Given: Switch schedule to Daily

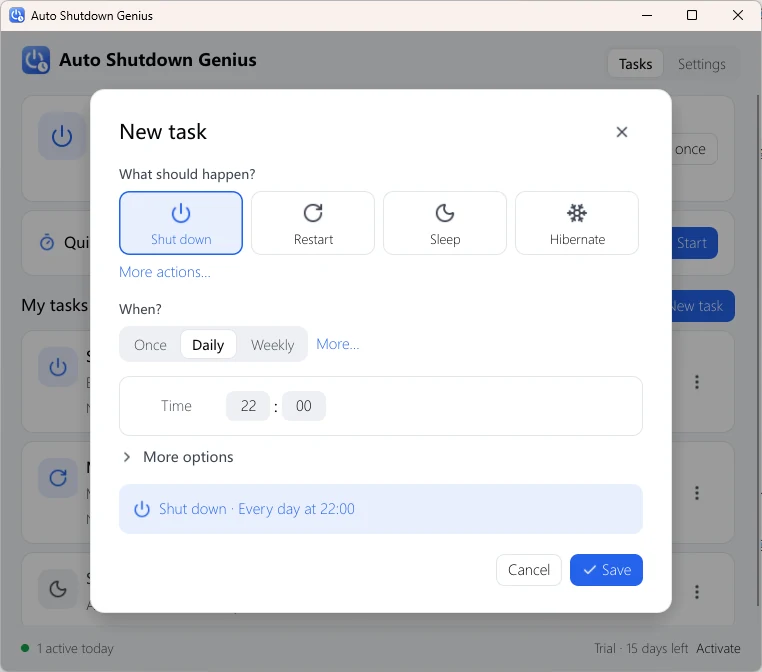Looking at the screenshot, I should pyautogui.click(x=208, y=345).
